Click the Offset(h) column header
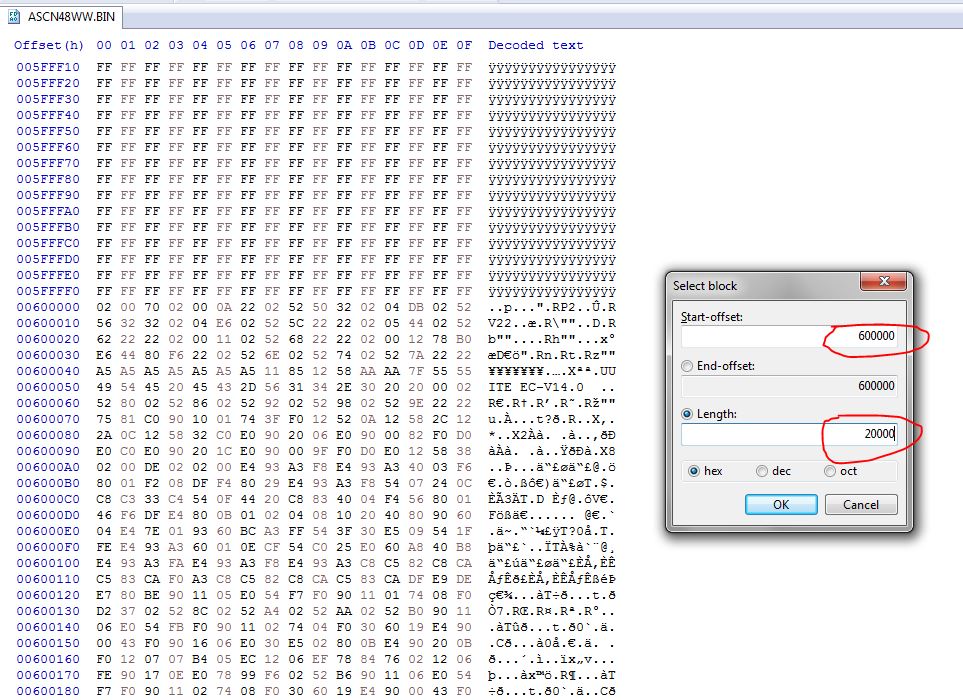 49,45
